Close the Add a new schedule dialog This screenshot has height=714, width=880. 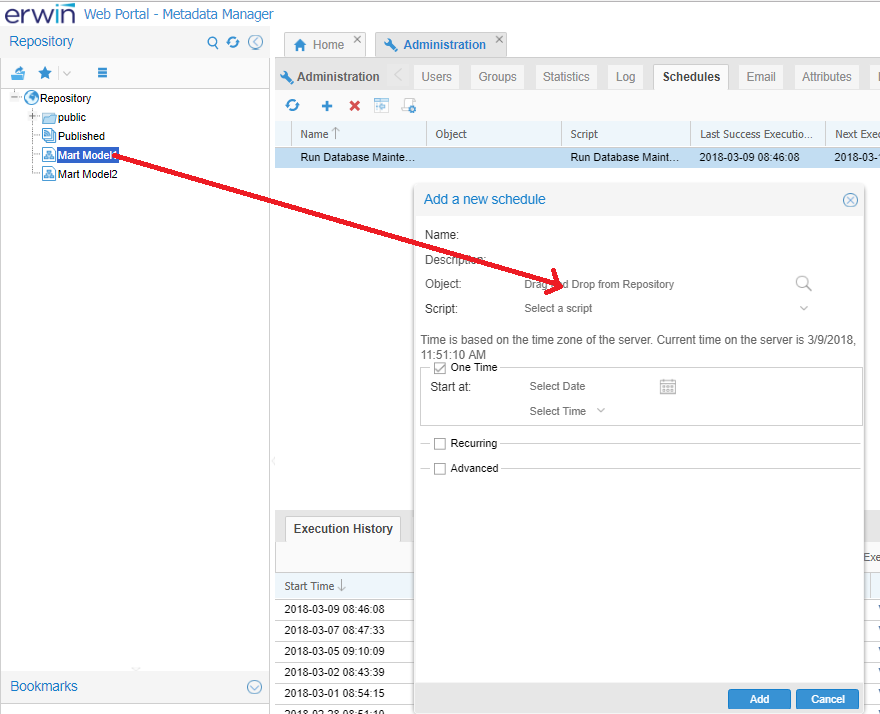[x=850, y=200]
